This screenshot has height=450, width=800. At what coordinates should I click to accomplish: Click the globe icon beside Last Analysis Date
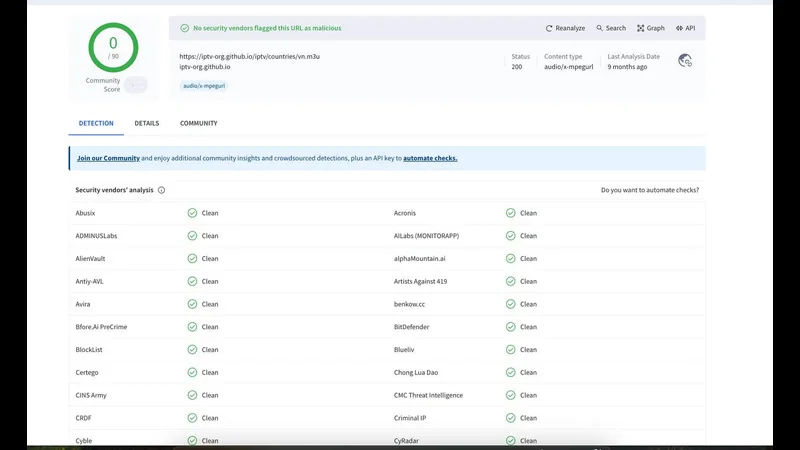[x=685, y=61]
